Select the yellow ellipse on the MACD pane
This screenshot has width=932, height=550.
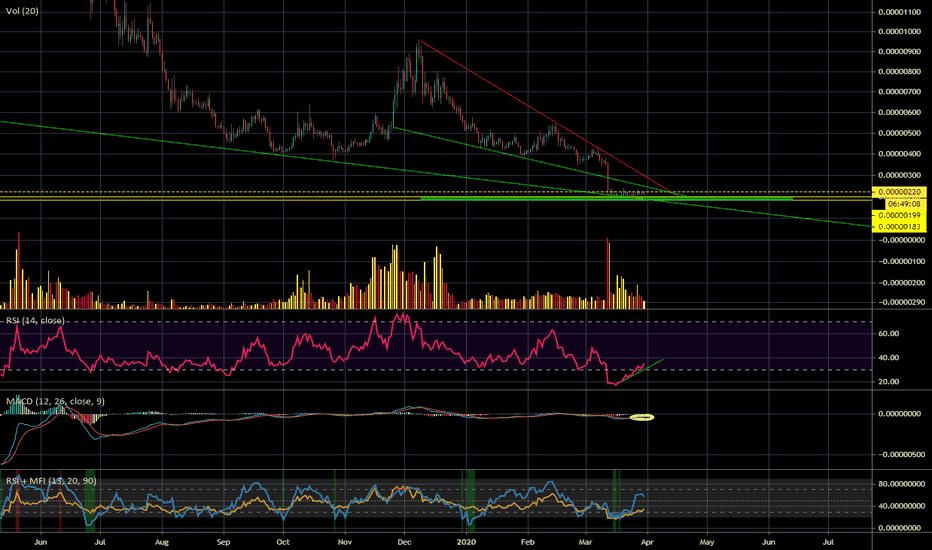[641, 417]
